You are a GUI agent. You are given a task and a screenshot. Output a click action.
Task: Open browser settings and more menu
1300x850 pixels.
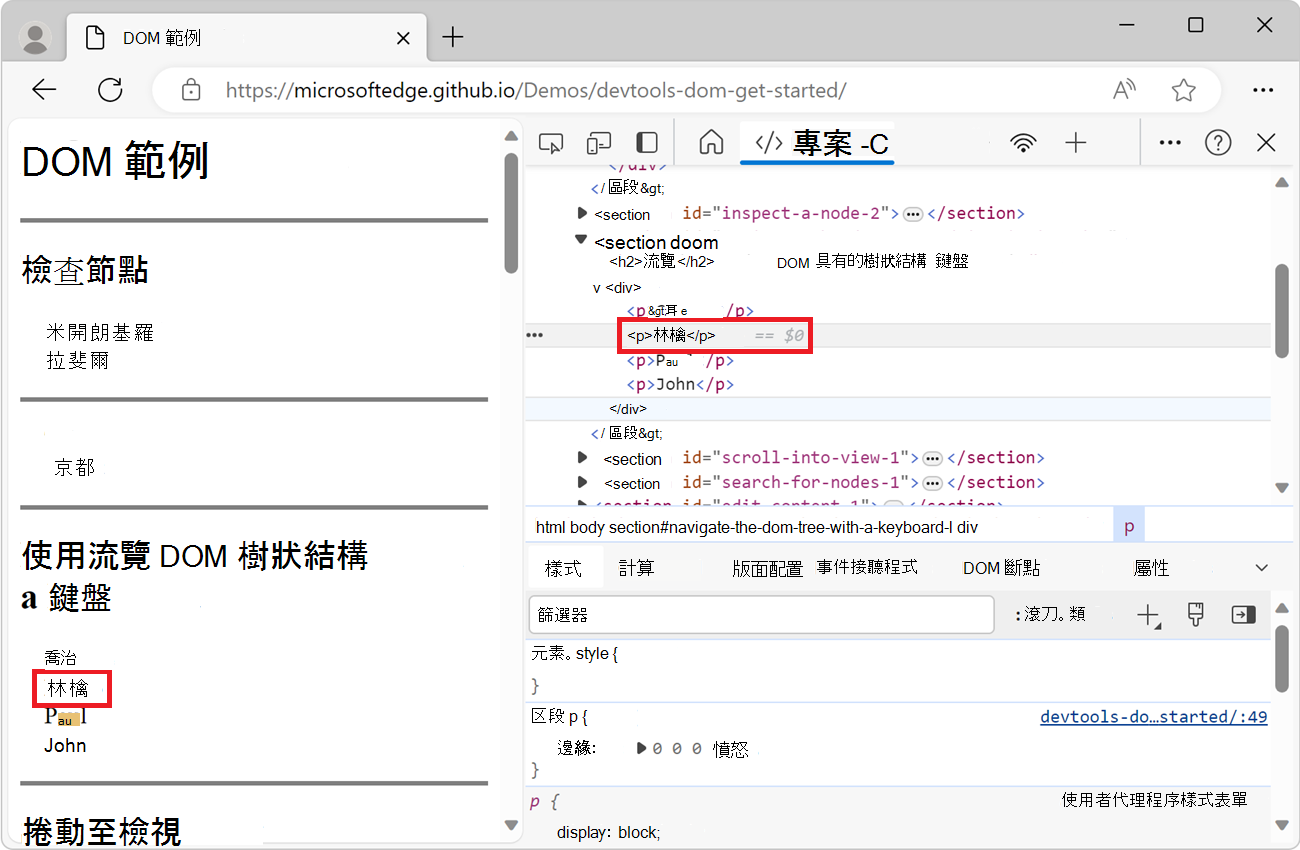[1263, 90]
